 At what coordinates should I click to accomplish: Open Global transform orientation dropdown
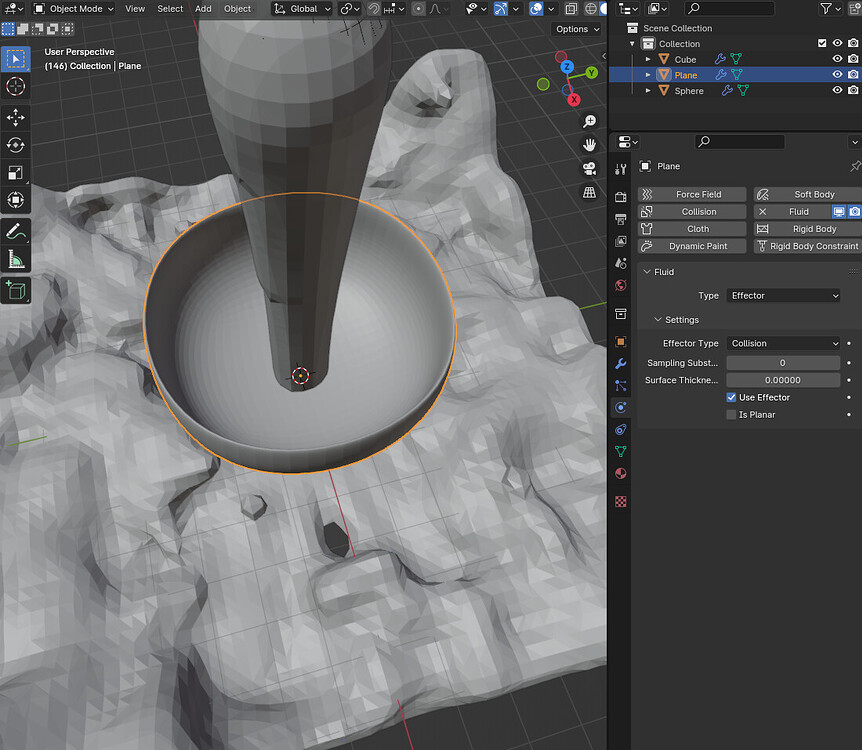302,9
